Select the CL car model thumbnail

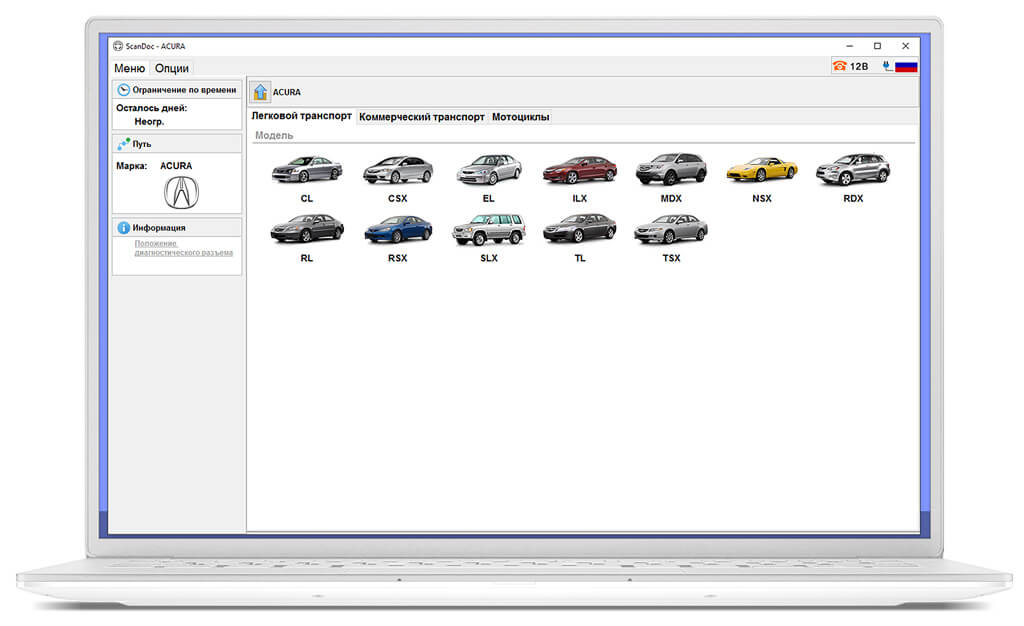click(306, 170)
